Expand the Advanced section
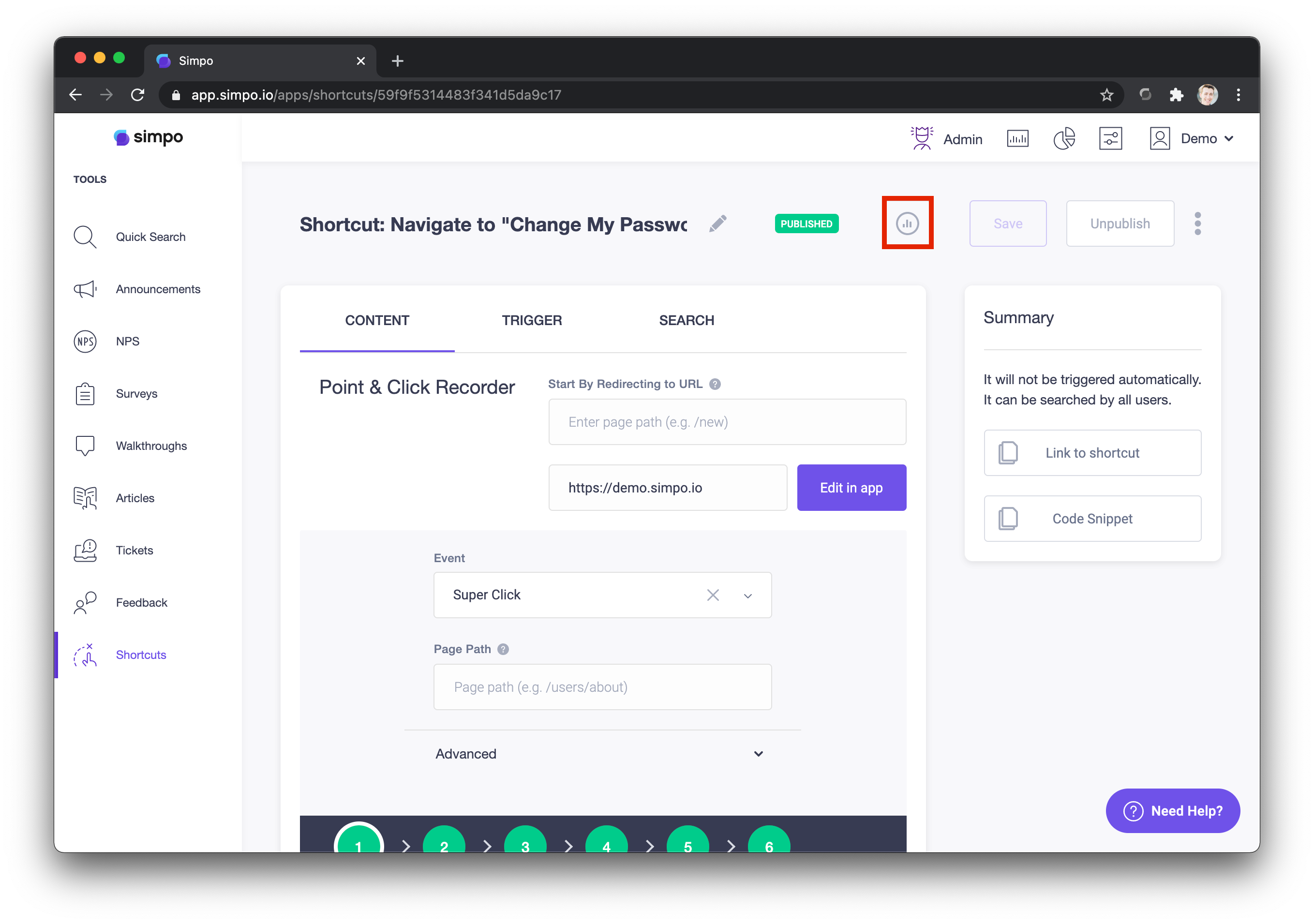Viewport: 1314px width, 924px height. point(602,754)
